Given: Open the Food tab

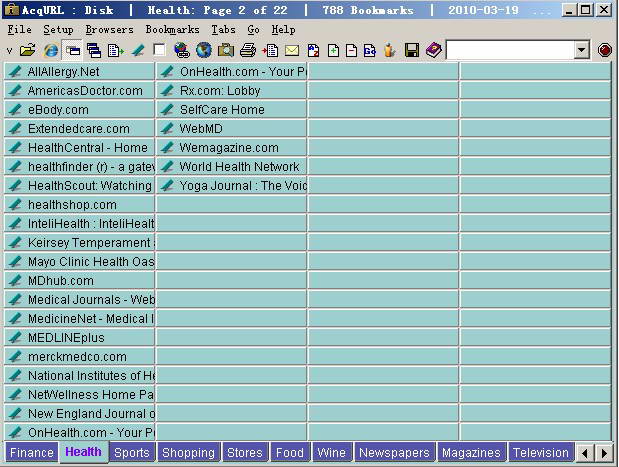Looking at the screenshot, I should pyautogui.click(x=290, y=452).
